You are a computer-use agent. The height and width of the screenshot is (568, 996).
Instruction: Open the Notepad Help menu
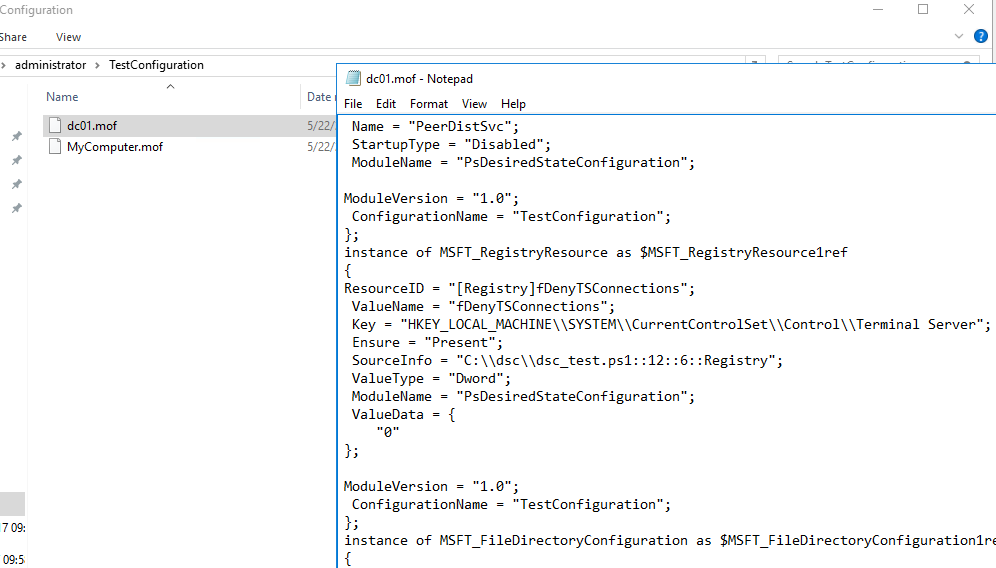click(x=513, y=104)
